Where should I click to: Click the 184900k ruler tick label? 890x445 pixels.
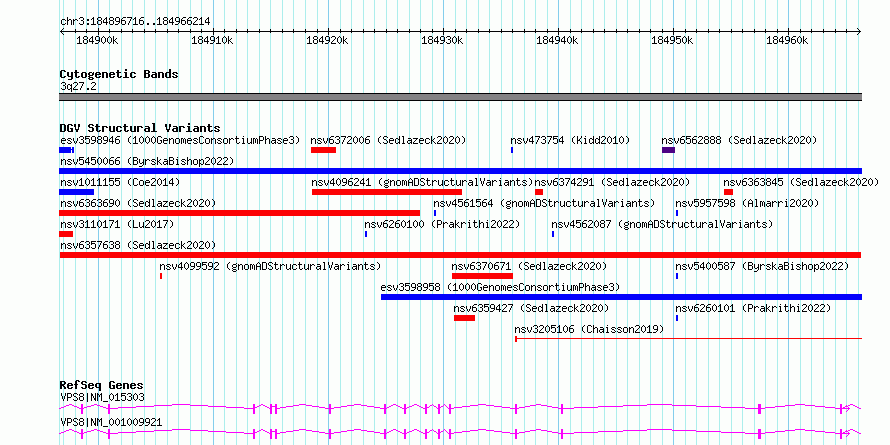97,40
